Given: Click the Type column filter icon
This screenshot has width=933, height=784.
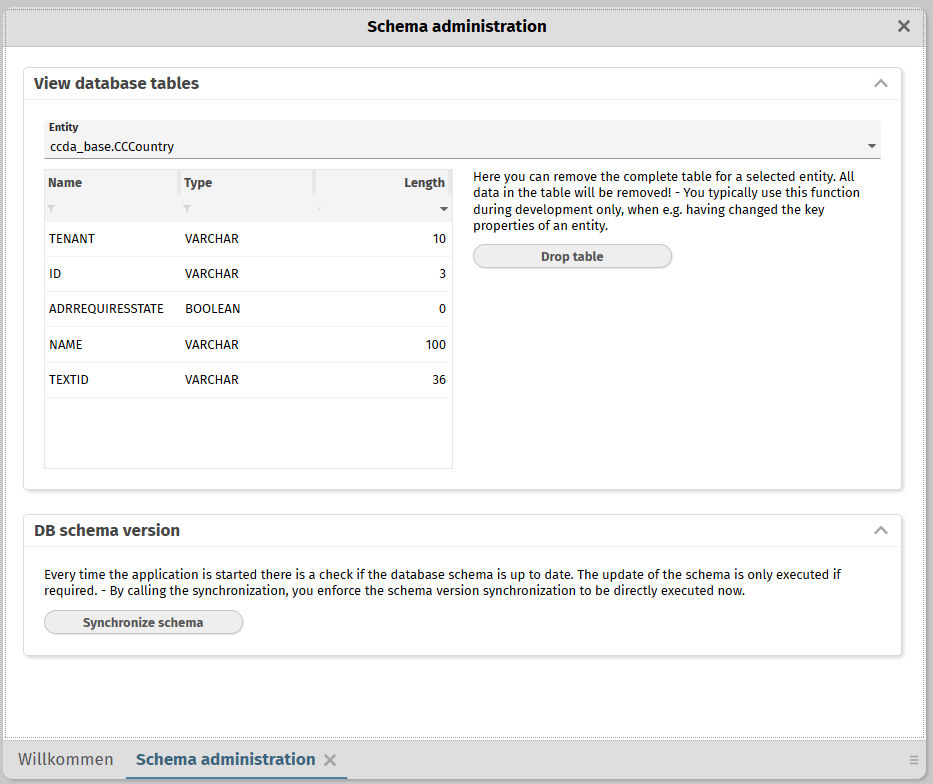Looking at the screenshot, I should (x=187, y=209).
